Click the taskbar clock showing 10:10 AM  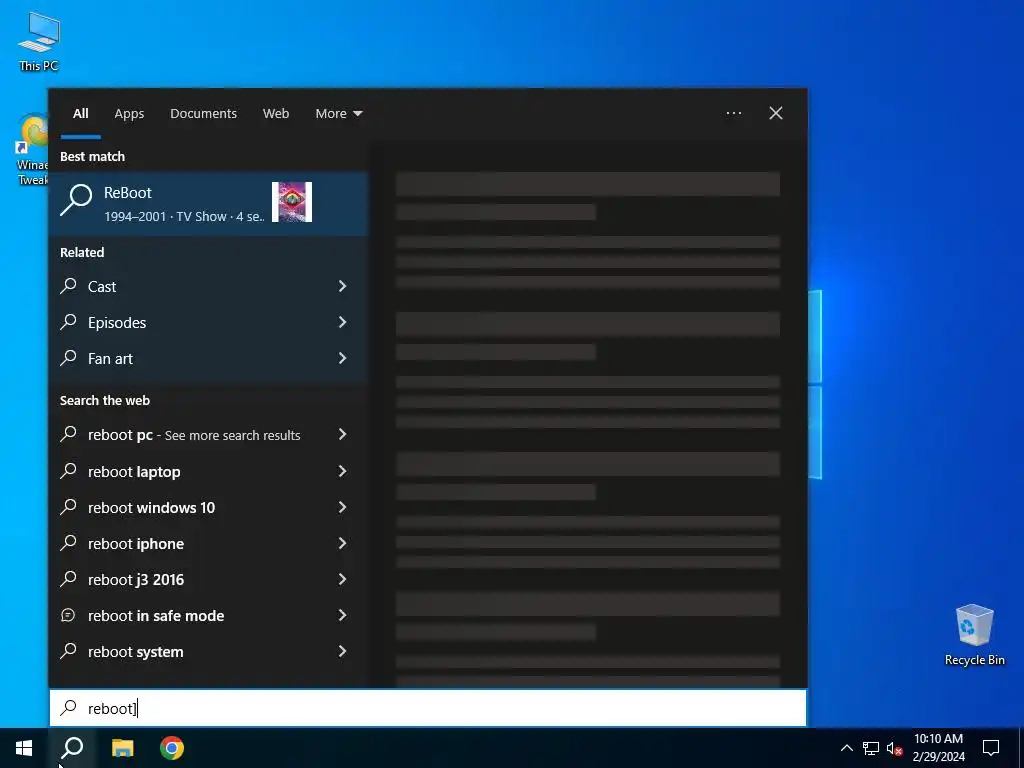pos(938,748)
